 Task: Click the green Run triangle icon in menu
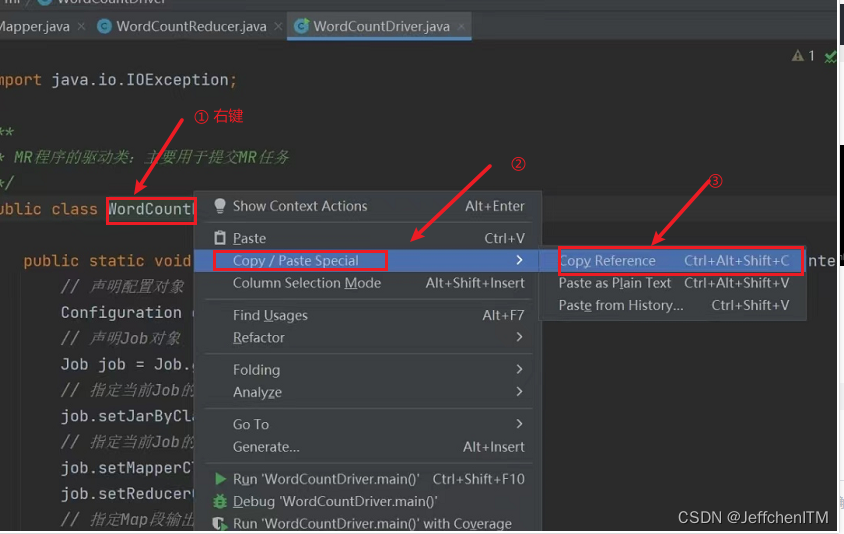coord(220,479)
